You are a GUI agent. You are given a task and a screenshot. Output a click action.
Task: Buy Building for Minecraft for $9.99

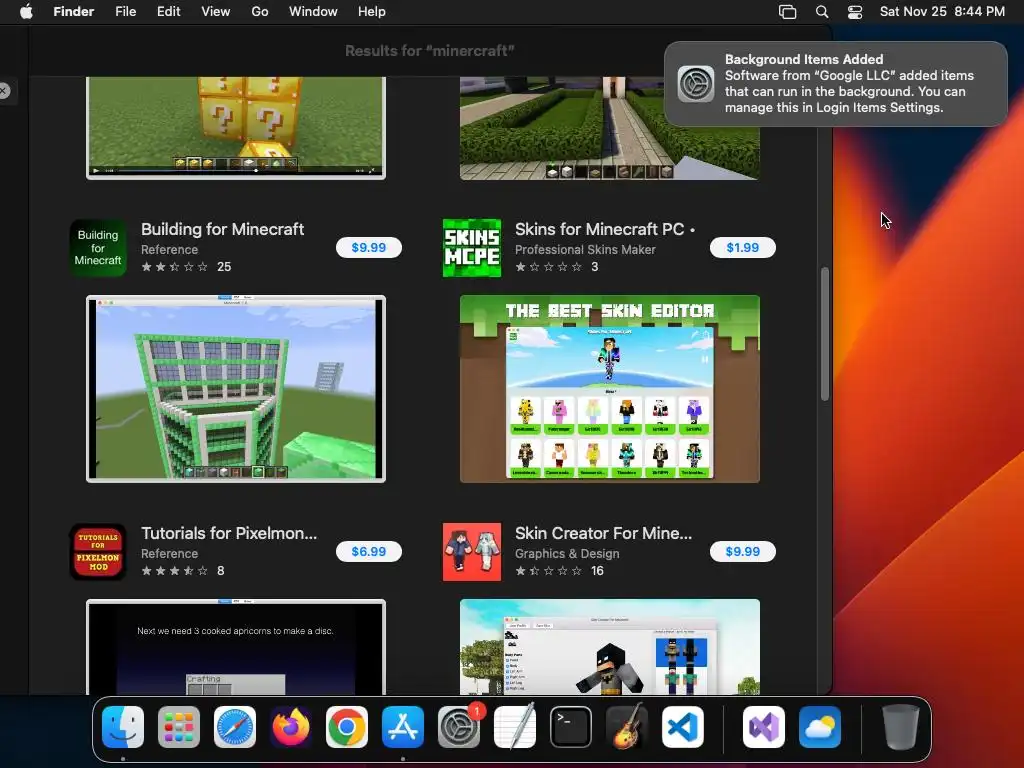[x=369, y=248]
